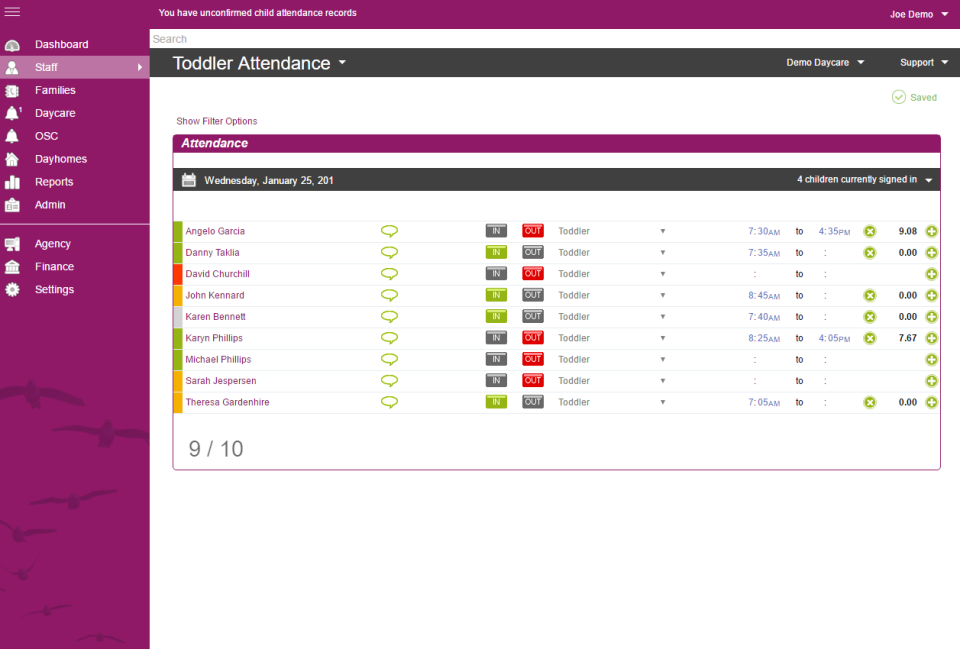This screenshot has width=960, height=649.
Task: Sign out Theresa Gardenhire with OUT toggle
Action: coord(533,402)
